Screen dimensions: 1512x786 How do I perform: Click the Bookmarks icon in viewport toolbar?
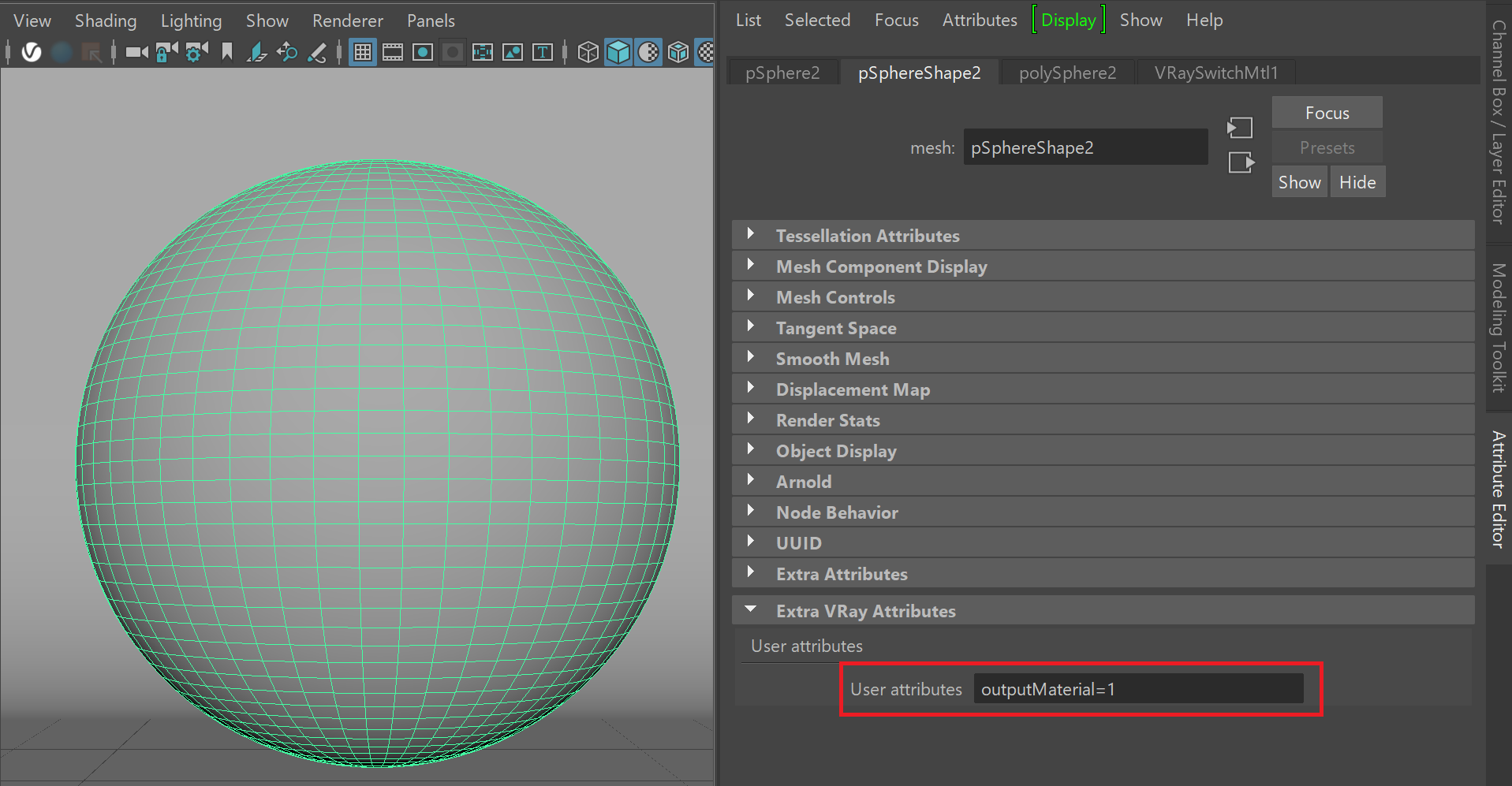227,52
